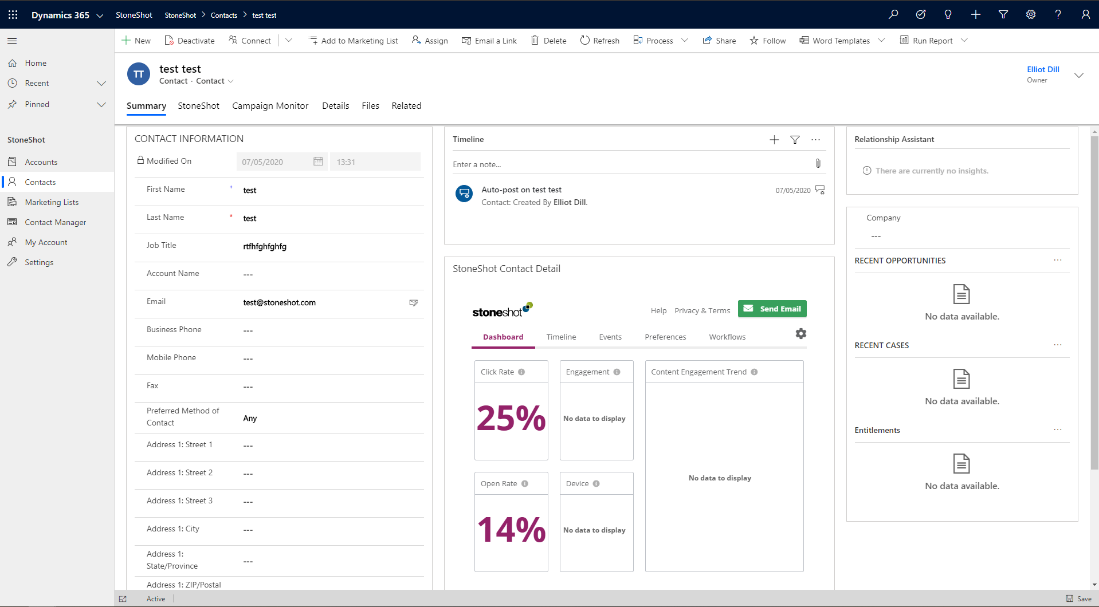The width and height of the screenshot is (1099, 607).
Task: Open the StoneShot Timeline tab
Action: pos(561,337)
